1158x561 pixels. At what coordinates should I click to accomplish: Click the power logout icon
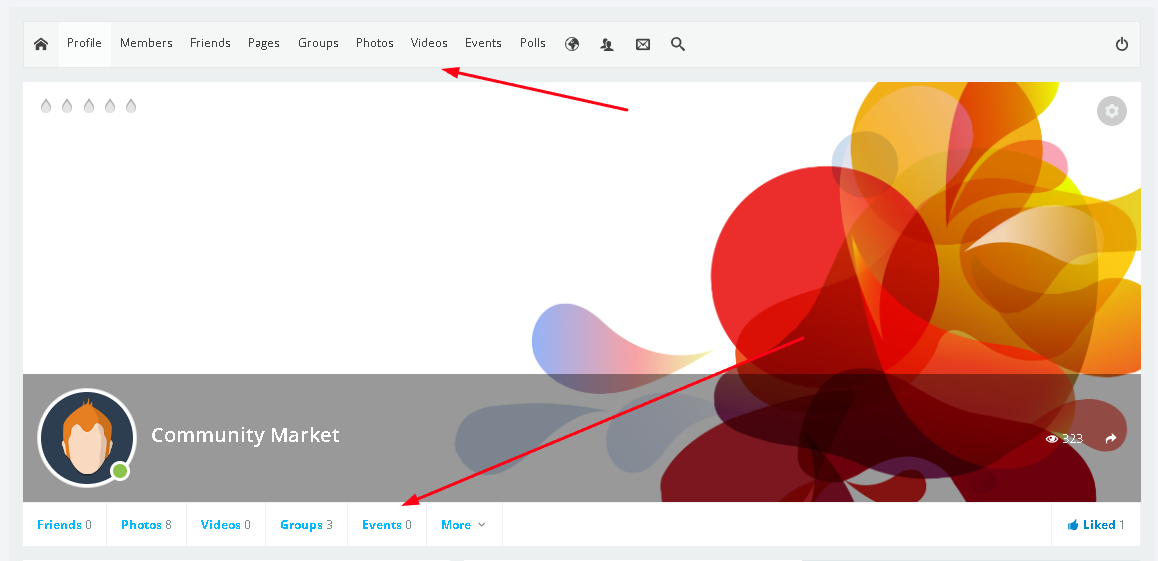(1122, 44)
